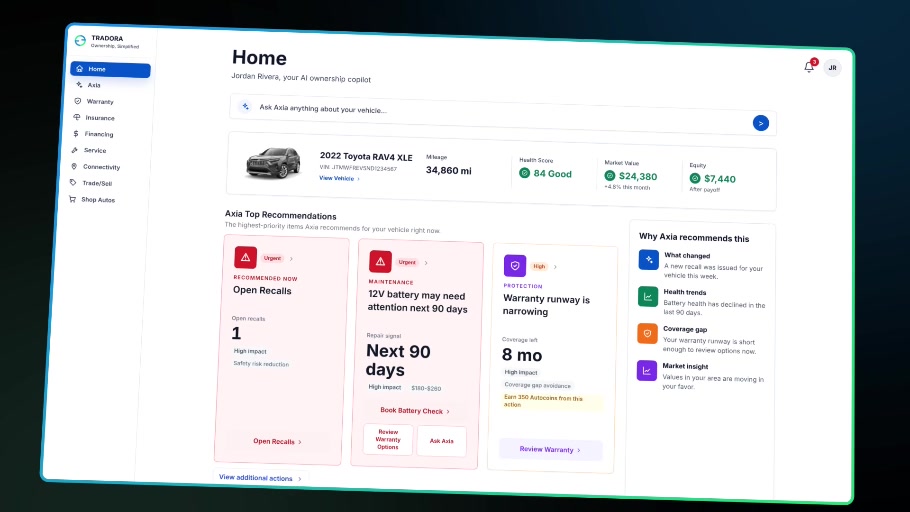
Task: Expand chevron next to High badge
Action: click(555, 267)
